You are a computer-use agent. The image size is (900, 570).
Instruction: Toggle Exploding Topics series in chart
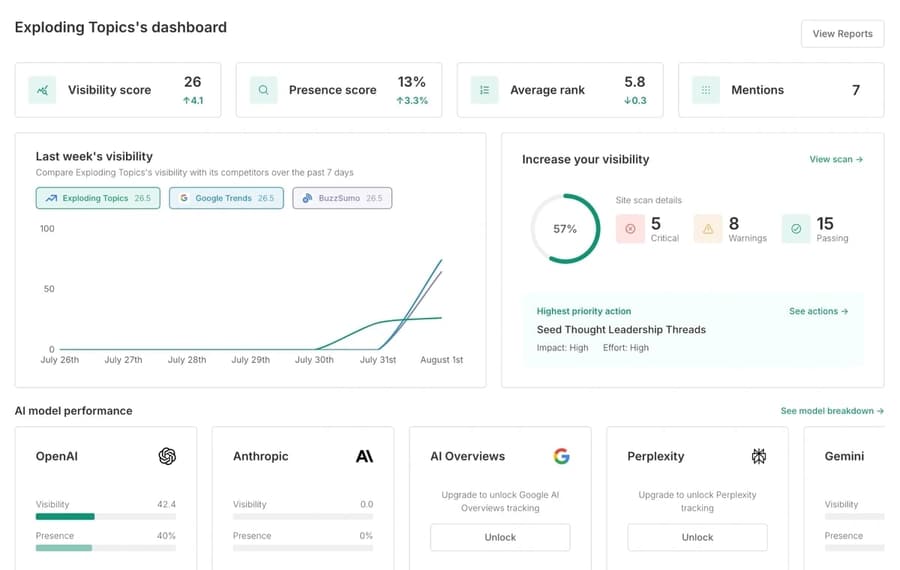98,198
